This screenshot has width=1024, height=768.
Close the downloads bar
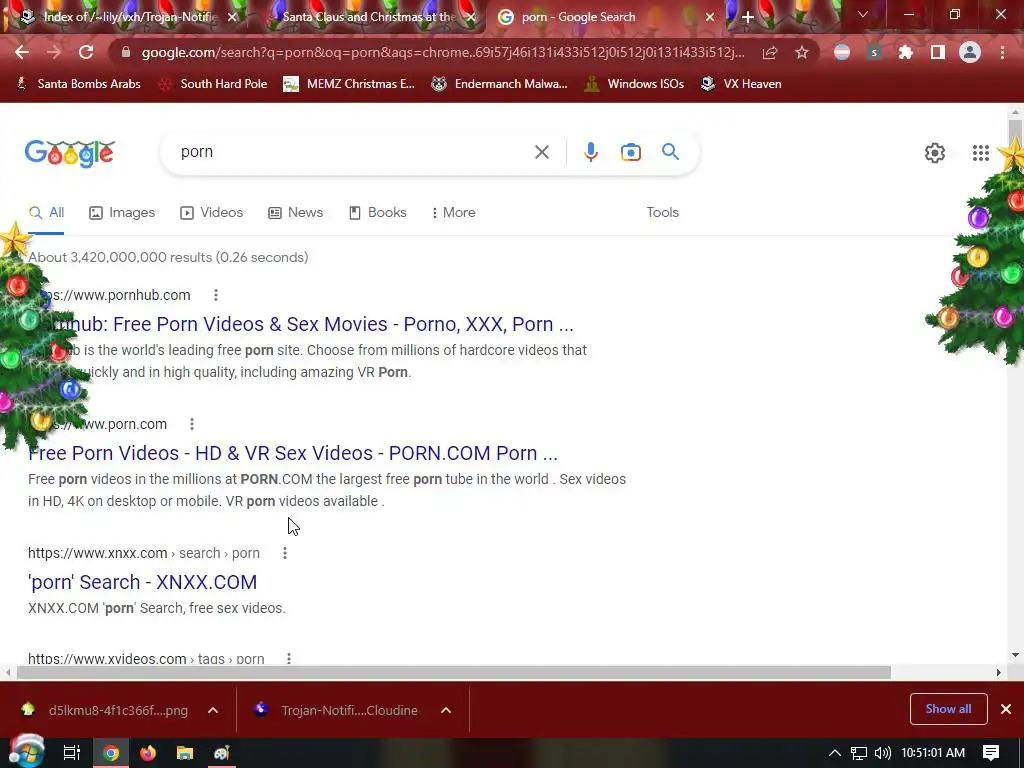pyautogui.click(x=1006, y=709)
